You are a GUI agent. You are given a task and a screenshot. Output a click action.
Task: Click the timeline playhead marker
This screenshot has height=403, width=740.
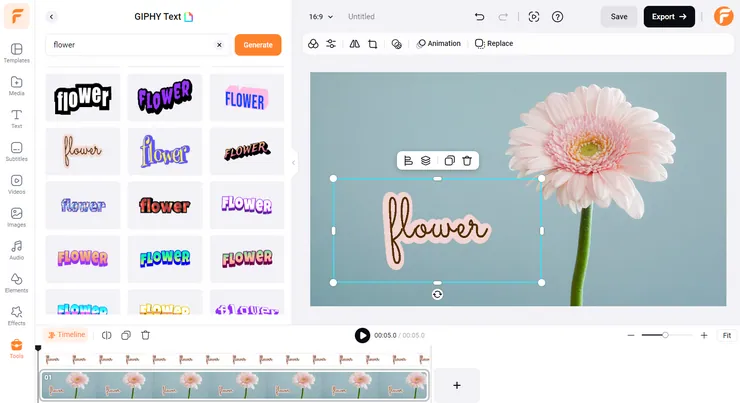coord(38,348)
